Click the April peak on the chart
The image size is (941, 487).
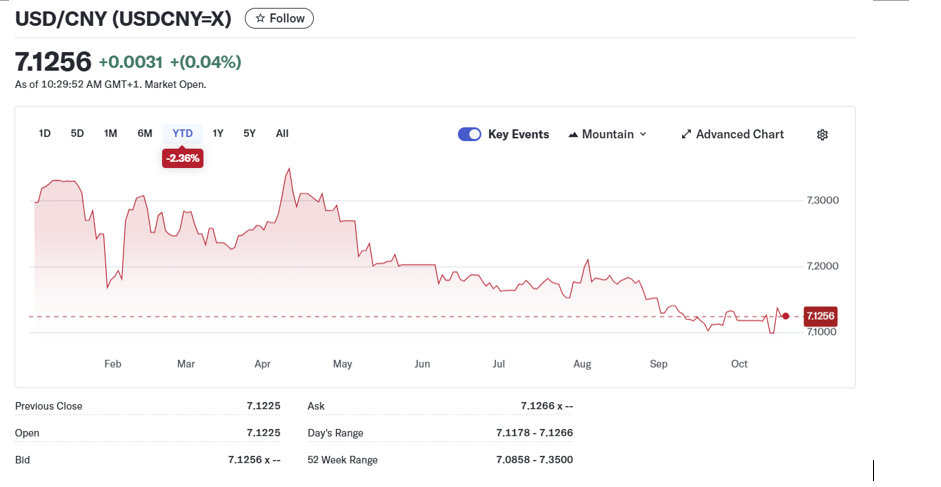click(289, 170)
